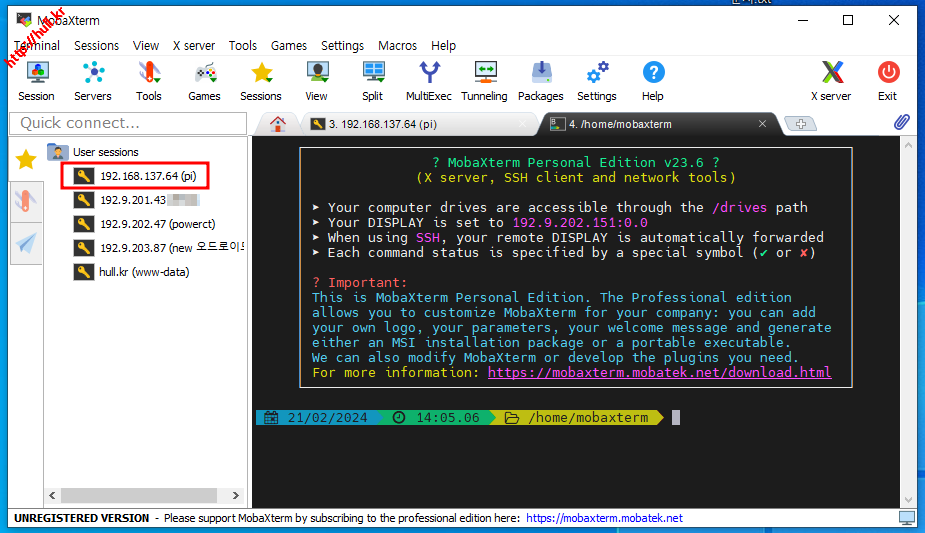Open the Macros menu
Viewport: 925px width, 533px height.
397,45
